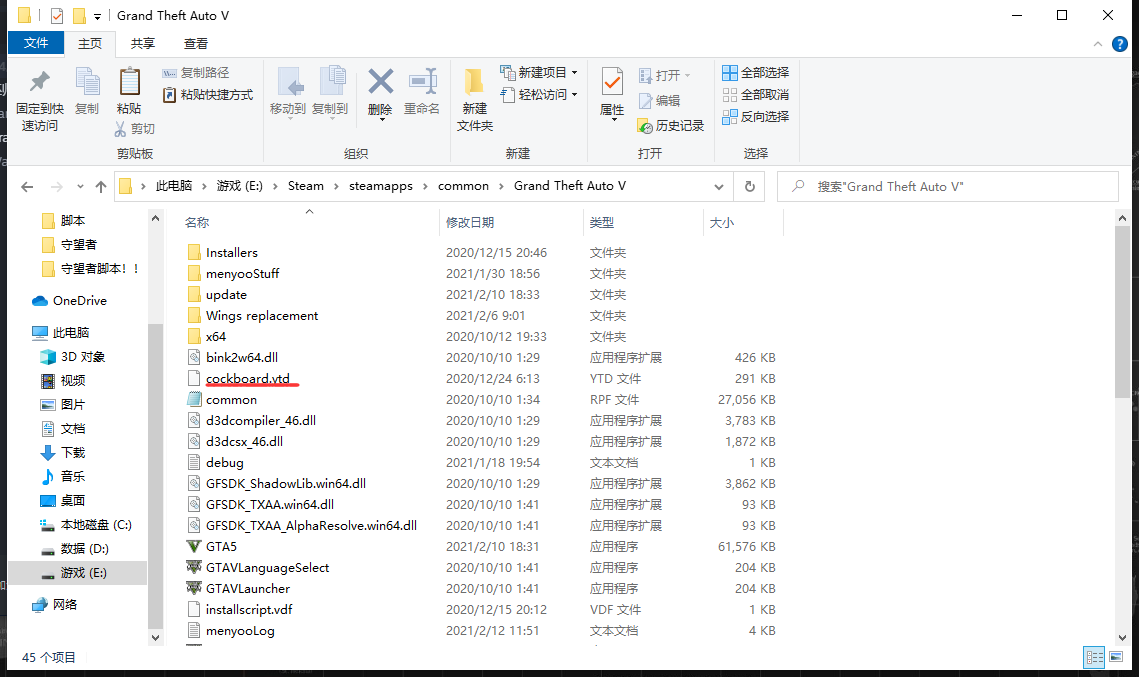Click the Properties checkmark icon in title bar
This screenshot has width=1139, height=677.
tap(57, 15)
